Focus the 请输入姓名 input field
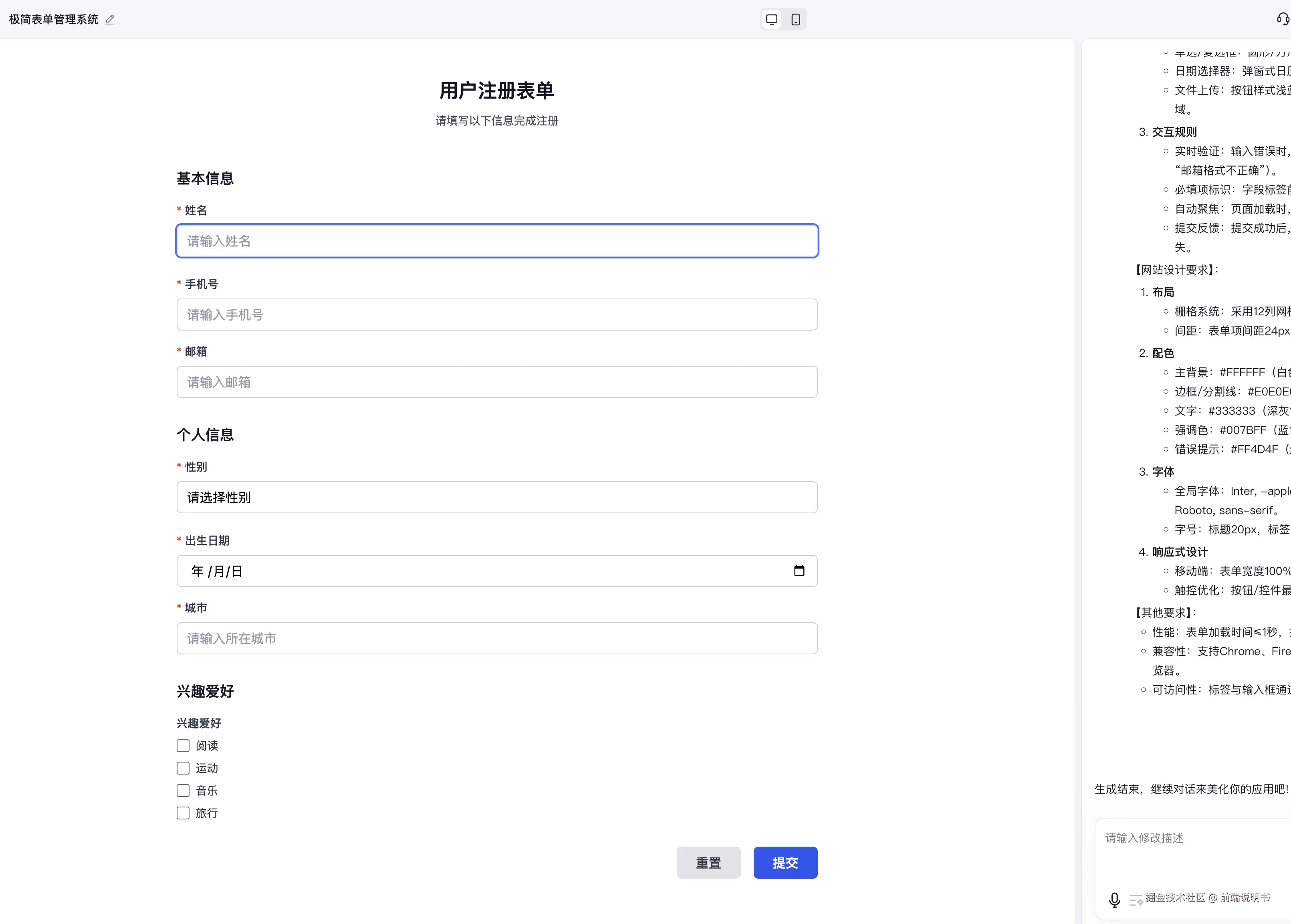Viewport: 1291px width, 924px height. pyautogui.click(x=497, y=241)
